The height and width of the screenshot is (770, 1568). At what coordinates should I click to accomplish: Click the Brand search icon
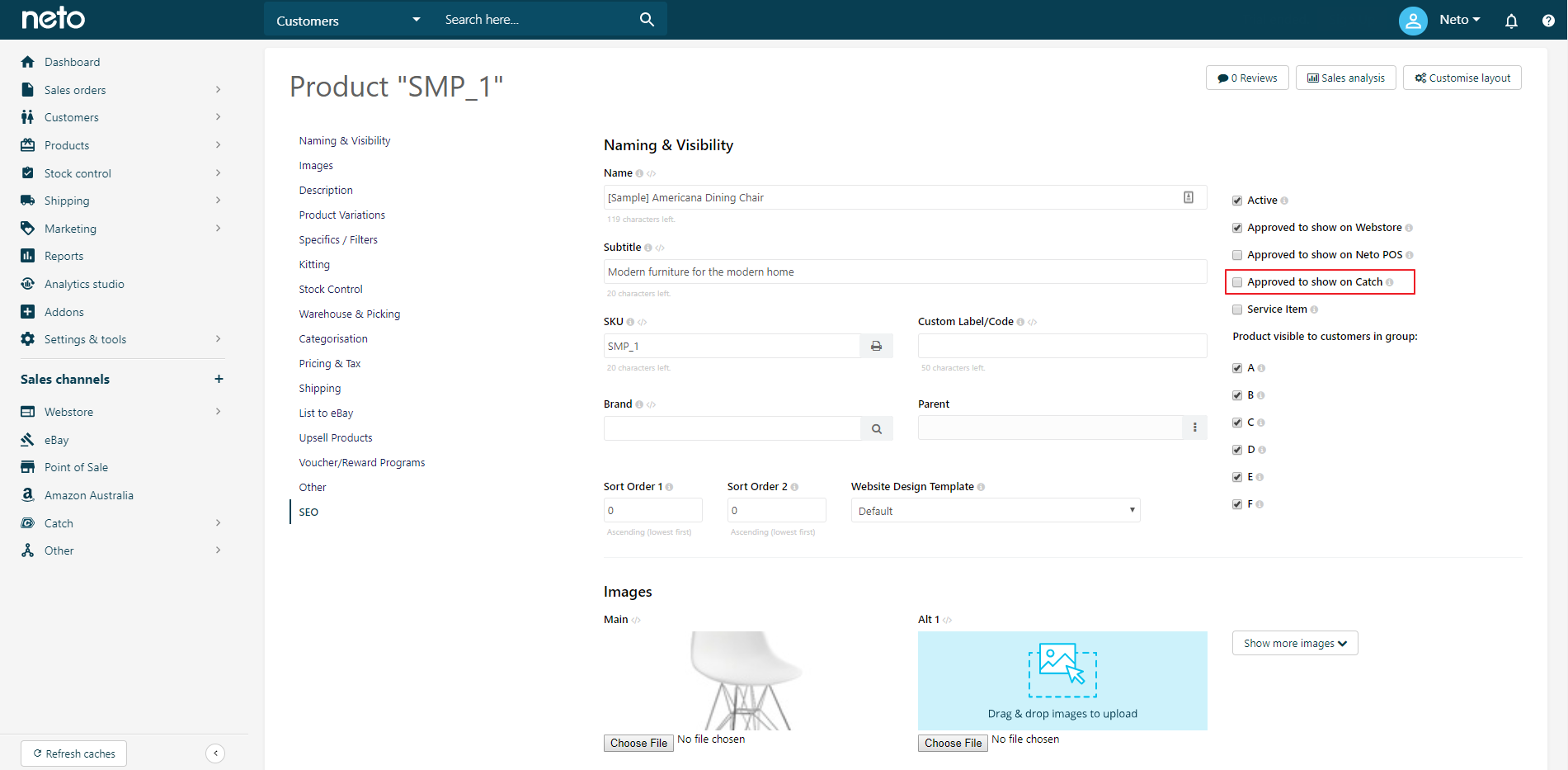877,428
